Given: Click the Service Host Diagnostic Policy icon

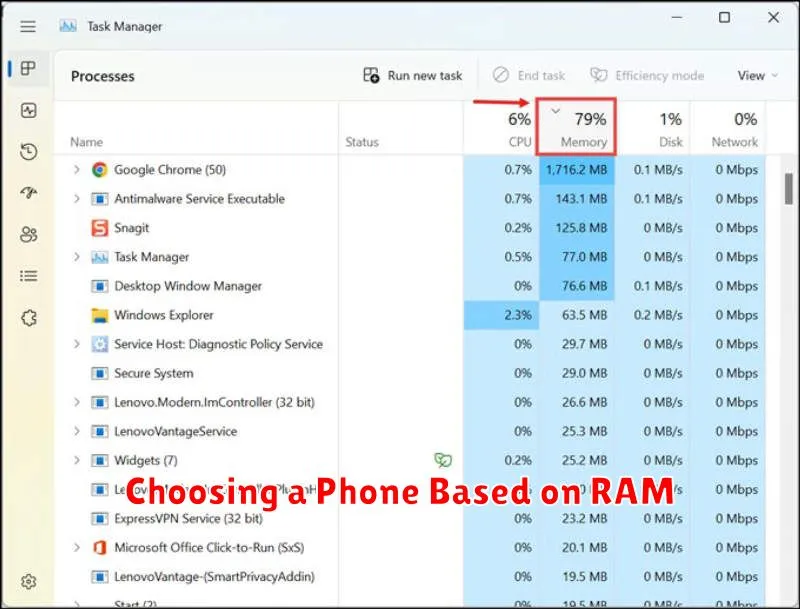Looking at the screenshot, I should click(99, 344).
